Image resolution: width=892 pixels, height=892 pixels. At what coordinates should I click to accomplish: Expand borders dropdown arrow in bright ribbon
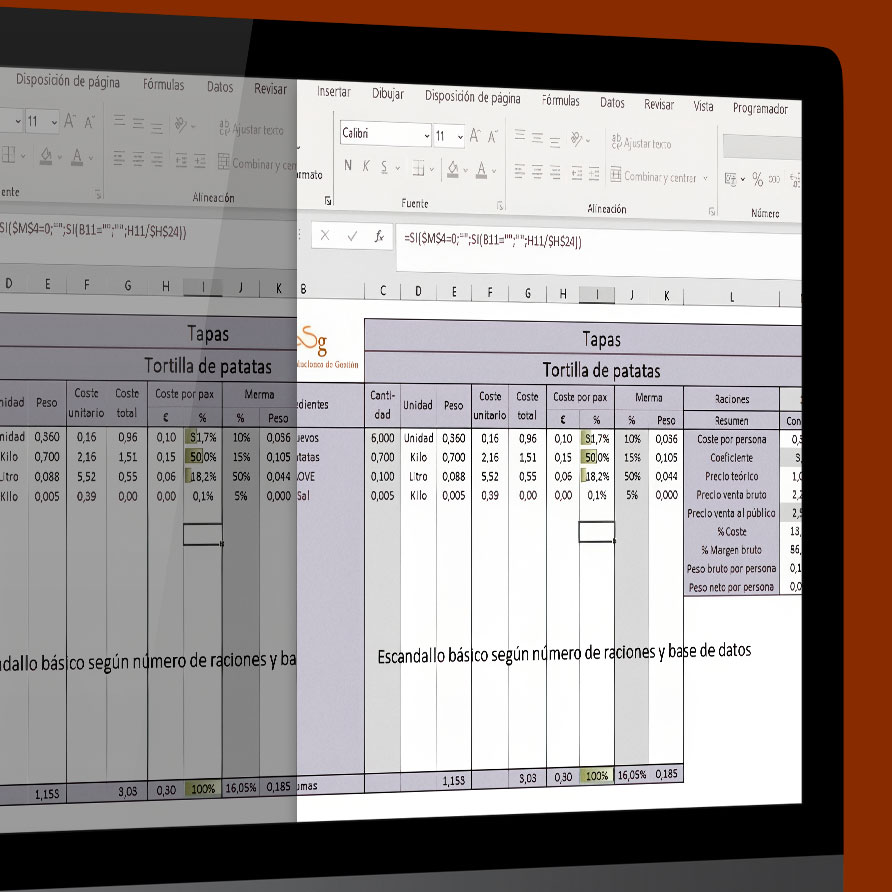(x=432, y=169)
